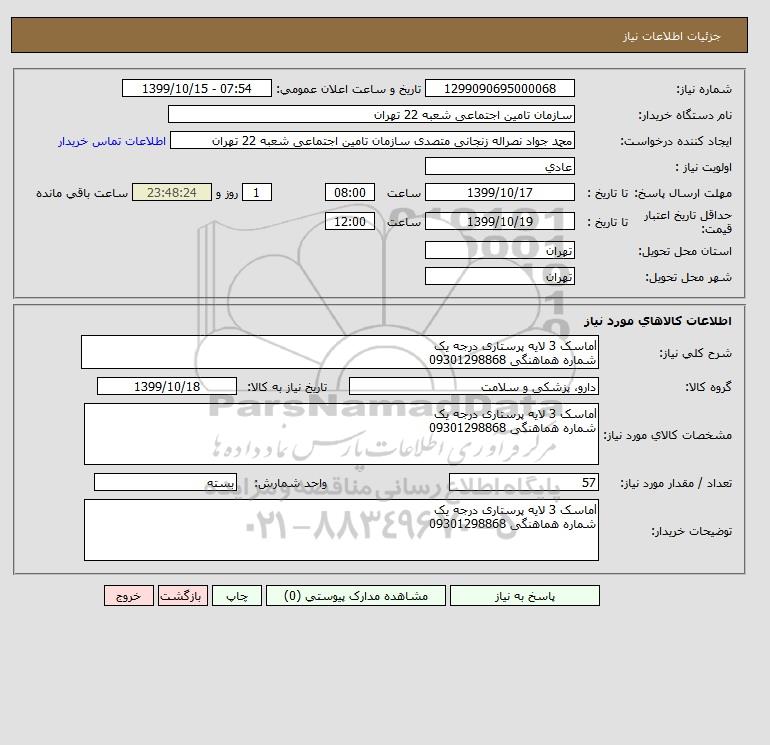Click the شرح کلی نیاز label
Screen dimensions: 770x745
pos(695,353)
